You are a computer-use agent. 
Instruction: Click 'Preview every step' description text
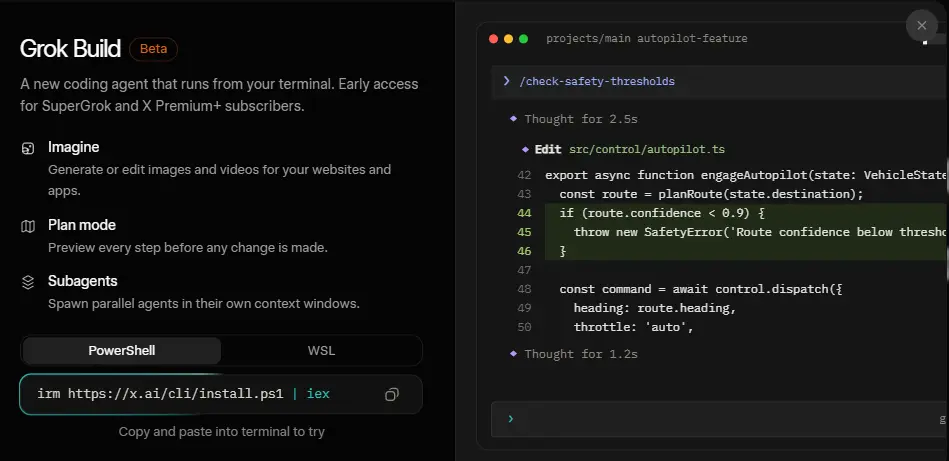(x=188, y=248)
